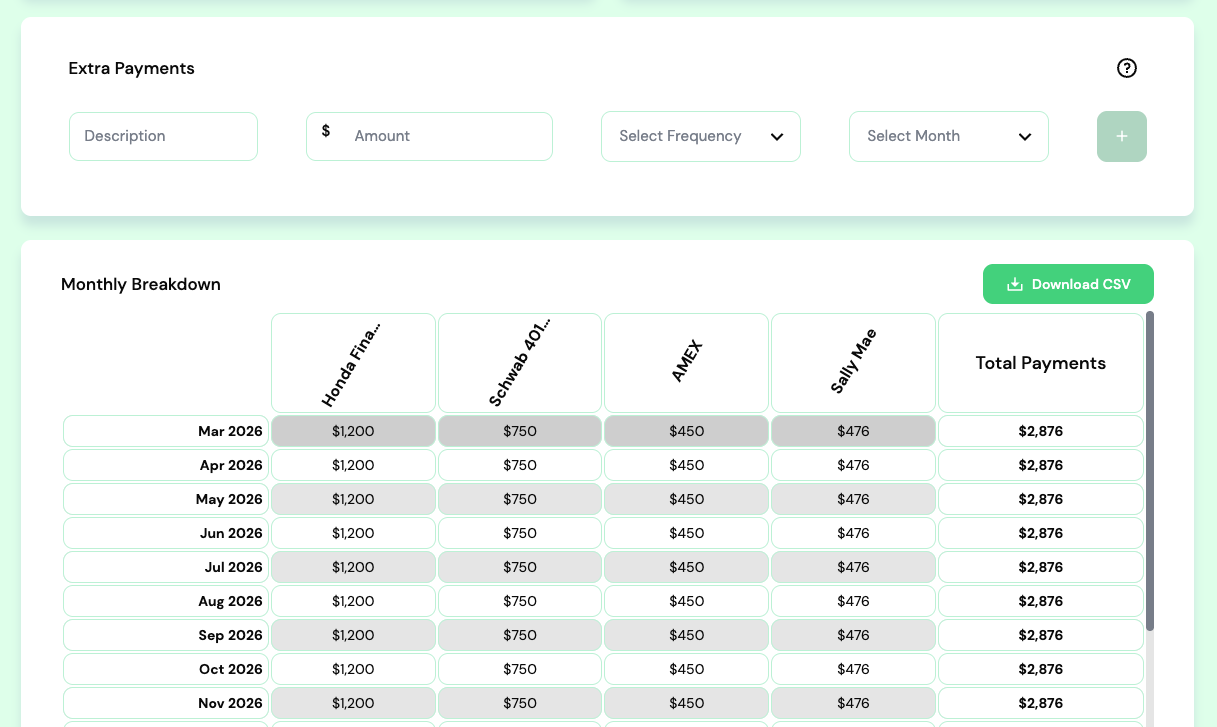
Task: Click the $2,876 total for Aug 2026
Action: (1041, 601)
